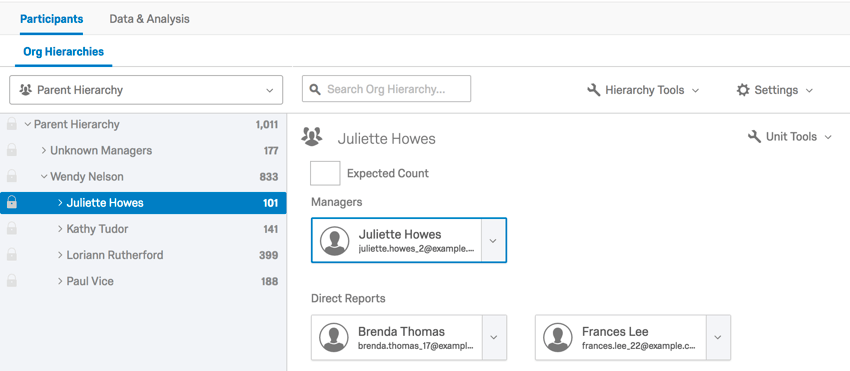Click lock icon beside Unknown Managers row
The height and width of the screenshot is (371, 850).
pos(11,151)
